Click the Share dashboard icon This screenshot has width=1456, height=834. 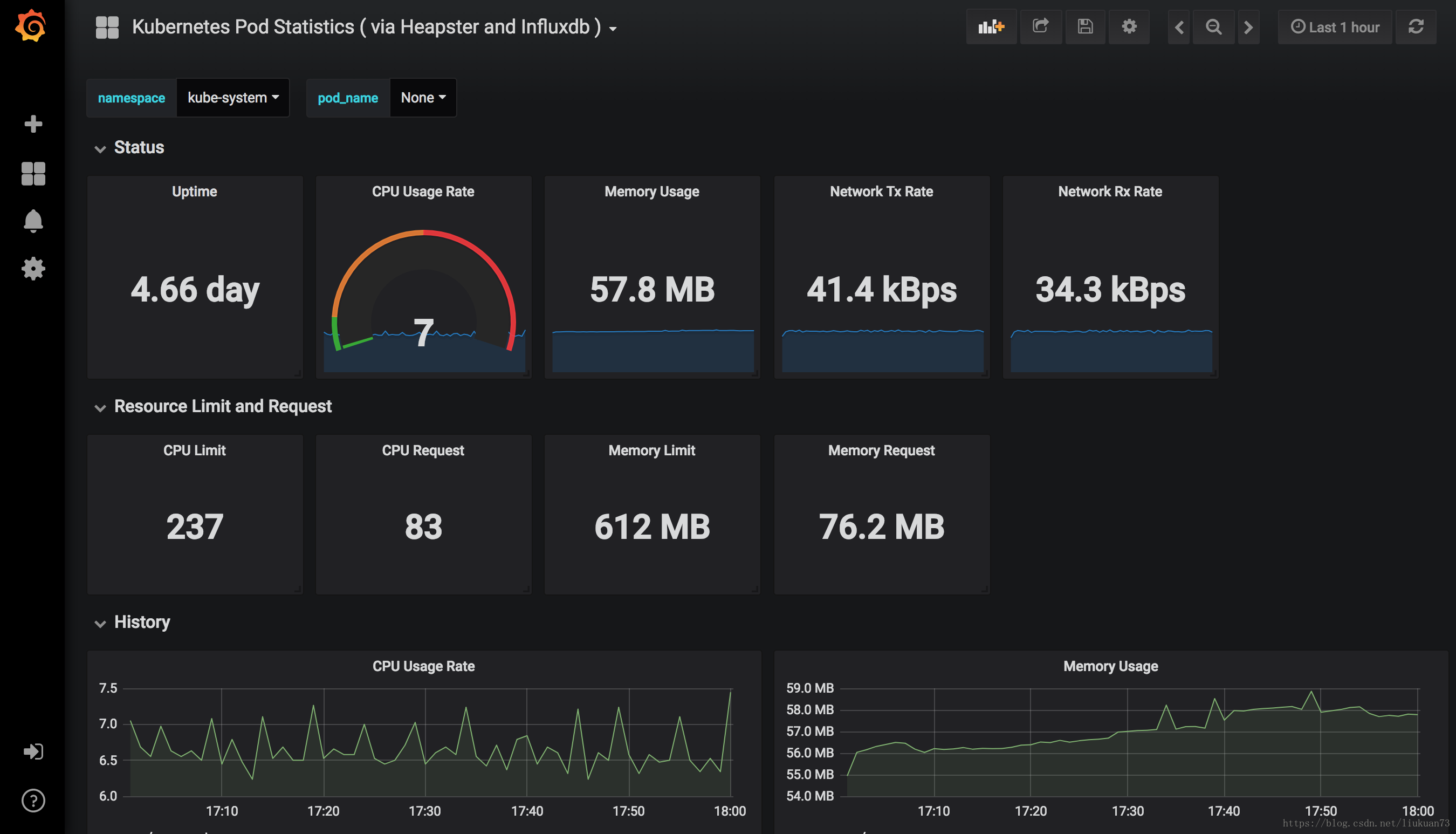click(x=1040, y=27)
